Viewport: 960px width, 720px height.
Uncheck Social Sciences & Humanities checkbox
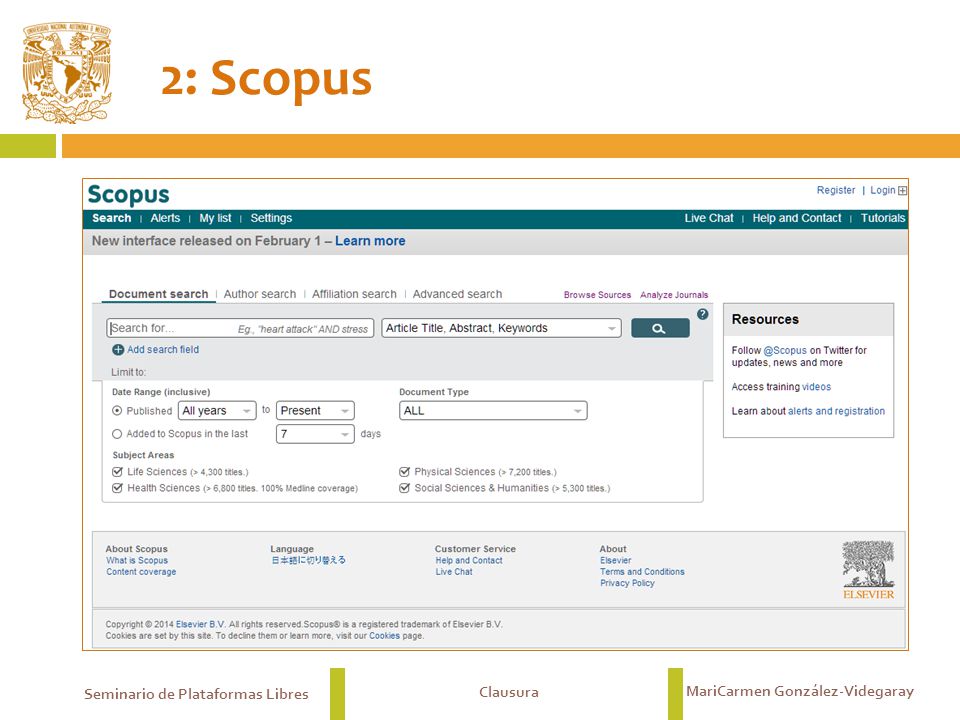click(404, 488)
